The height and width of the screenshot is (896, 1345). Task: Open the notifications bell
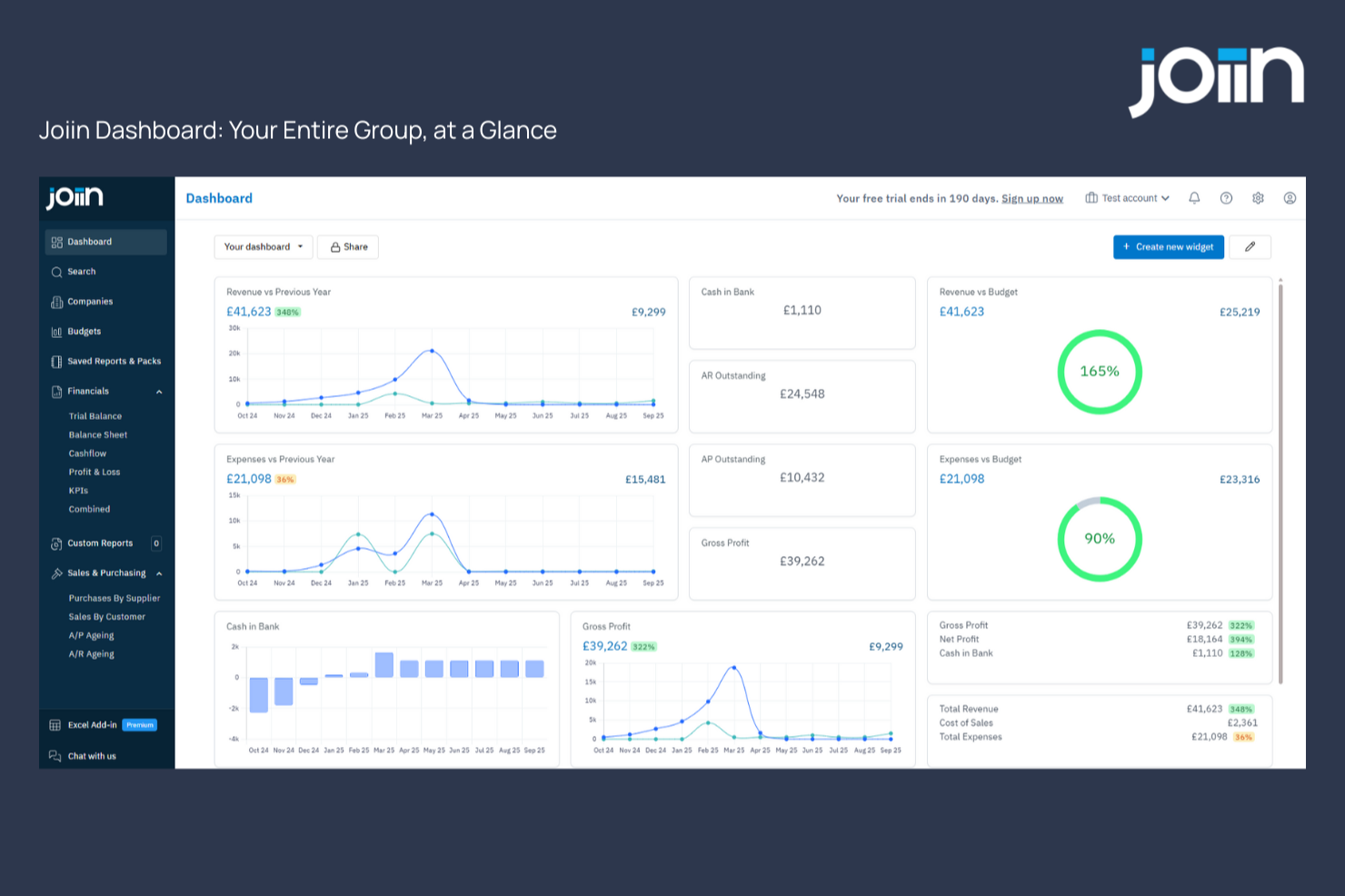click(x=1194, y=198)
